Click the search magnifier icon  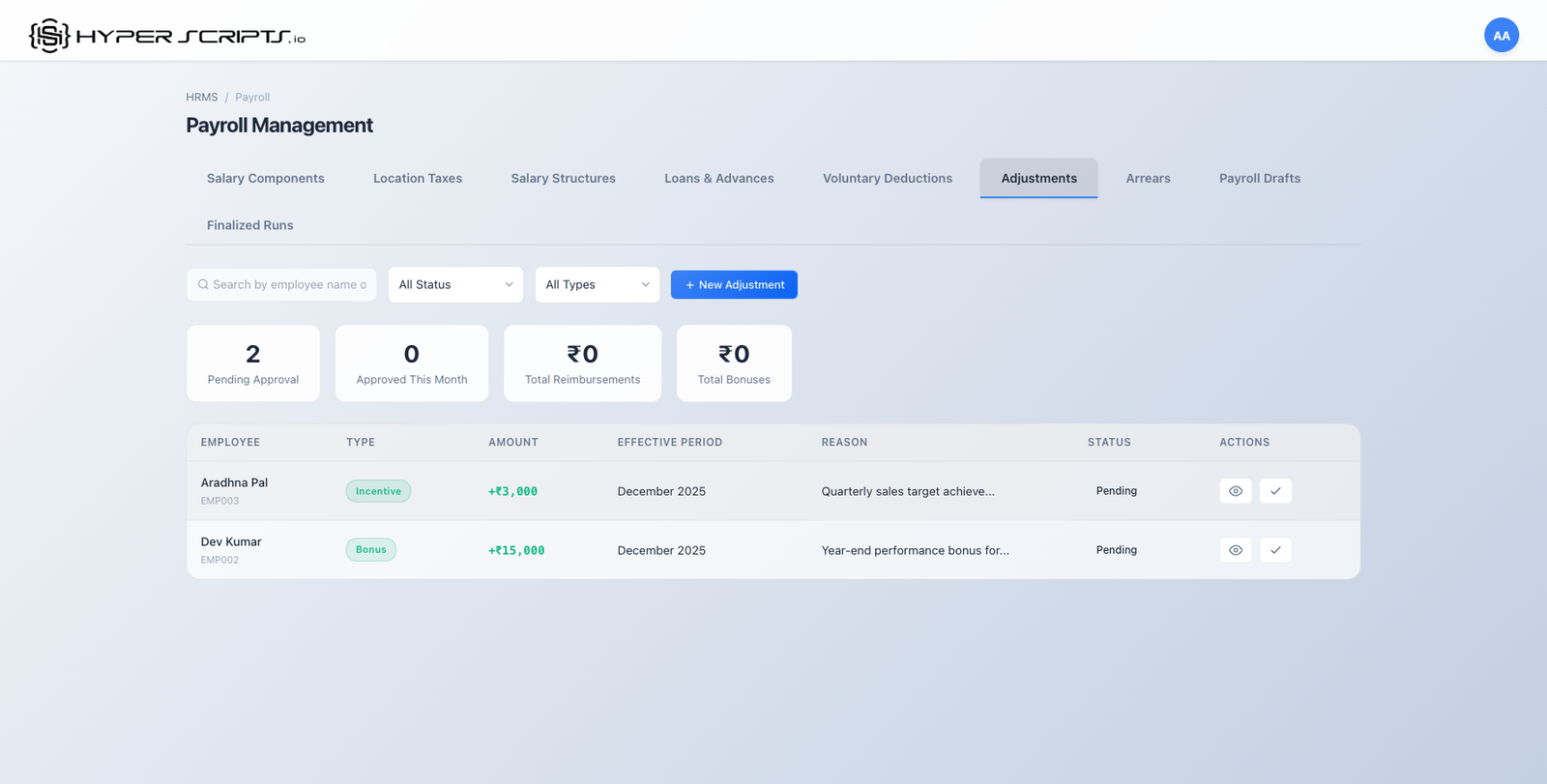point(203,285)
